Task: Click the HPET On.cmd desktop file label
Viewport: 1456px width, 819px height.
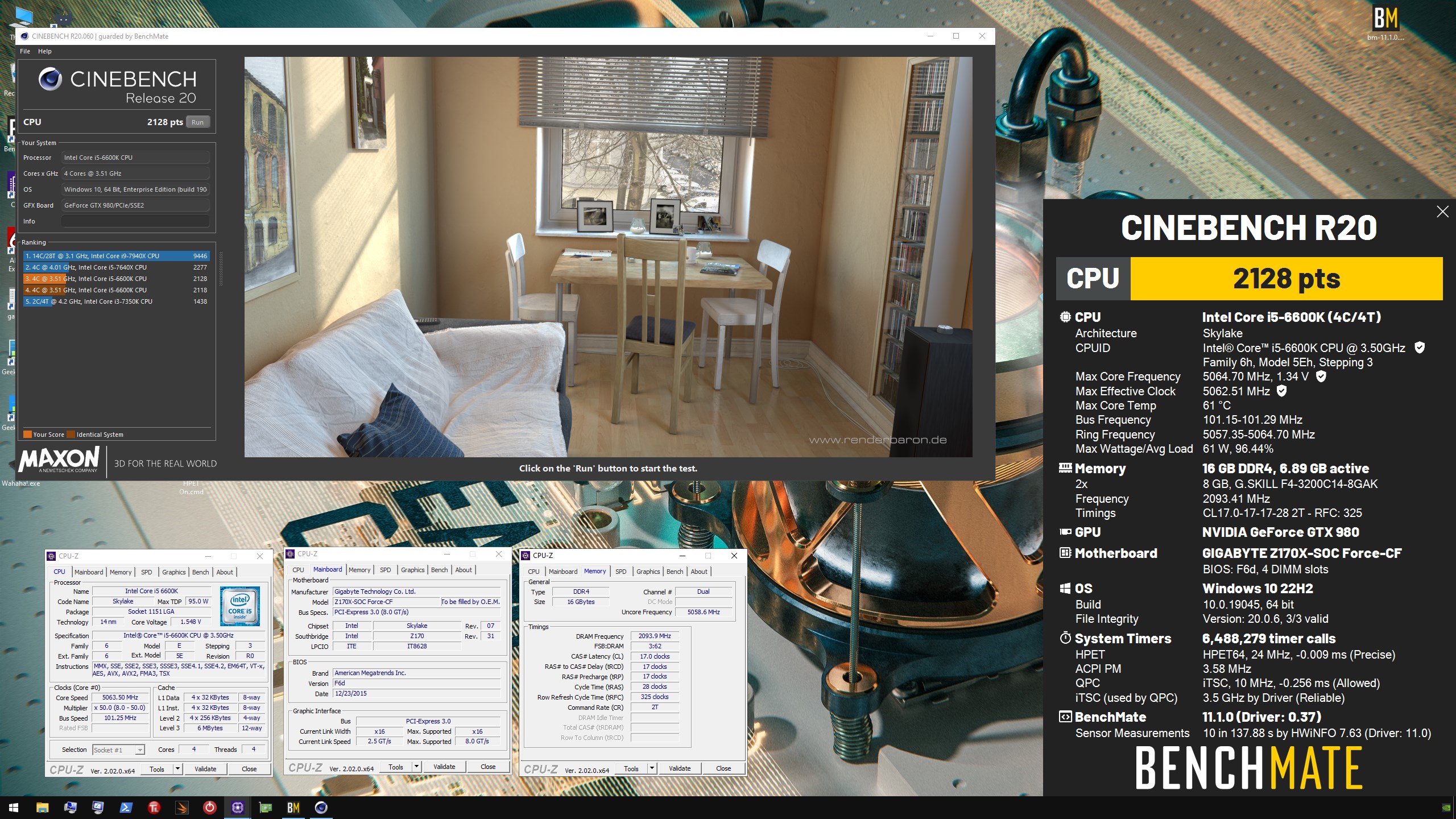Action: 191,487
